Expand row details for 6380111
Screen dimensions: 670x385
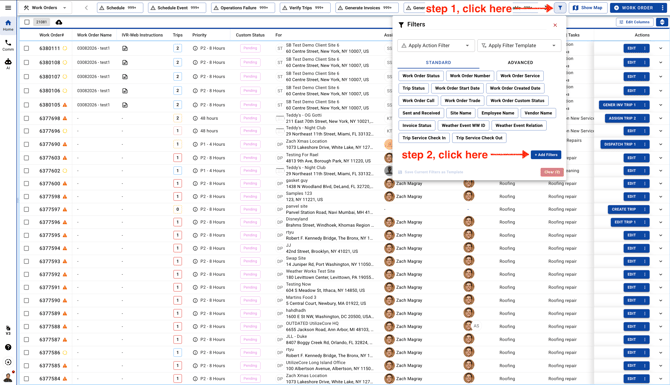pyautogui.click(x=661, y=48)
